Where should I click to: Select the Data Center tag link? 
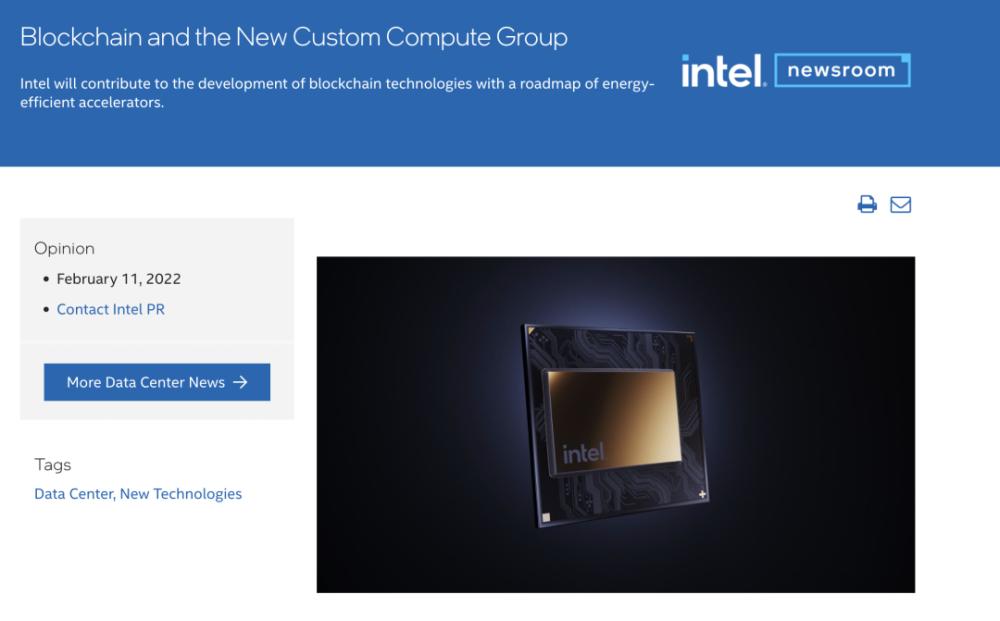click(x=74, y=494)
